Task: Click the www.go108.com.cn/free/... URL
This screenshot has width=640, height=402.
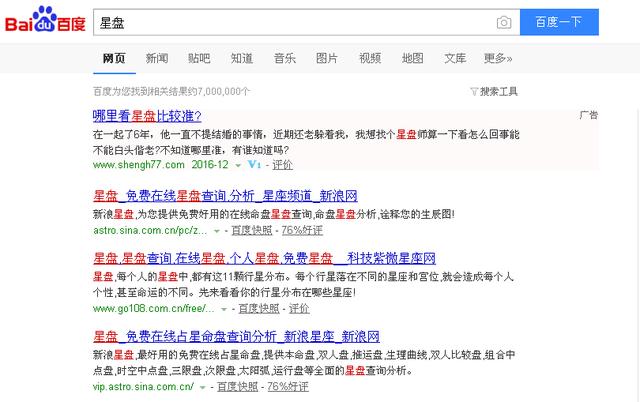Action: [x=153, y=309]
